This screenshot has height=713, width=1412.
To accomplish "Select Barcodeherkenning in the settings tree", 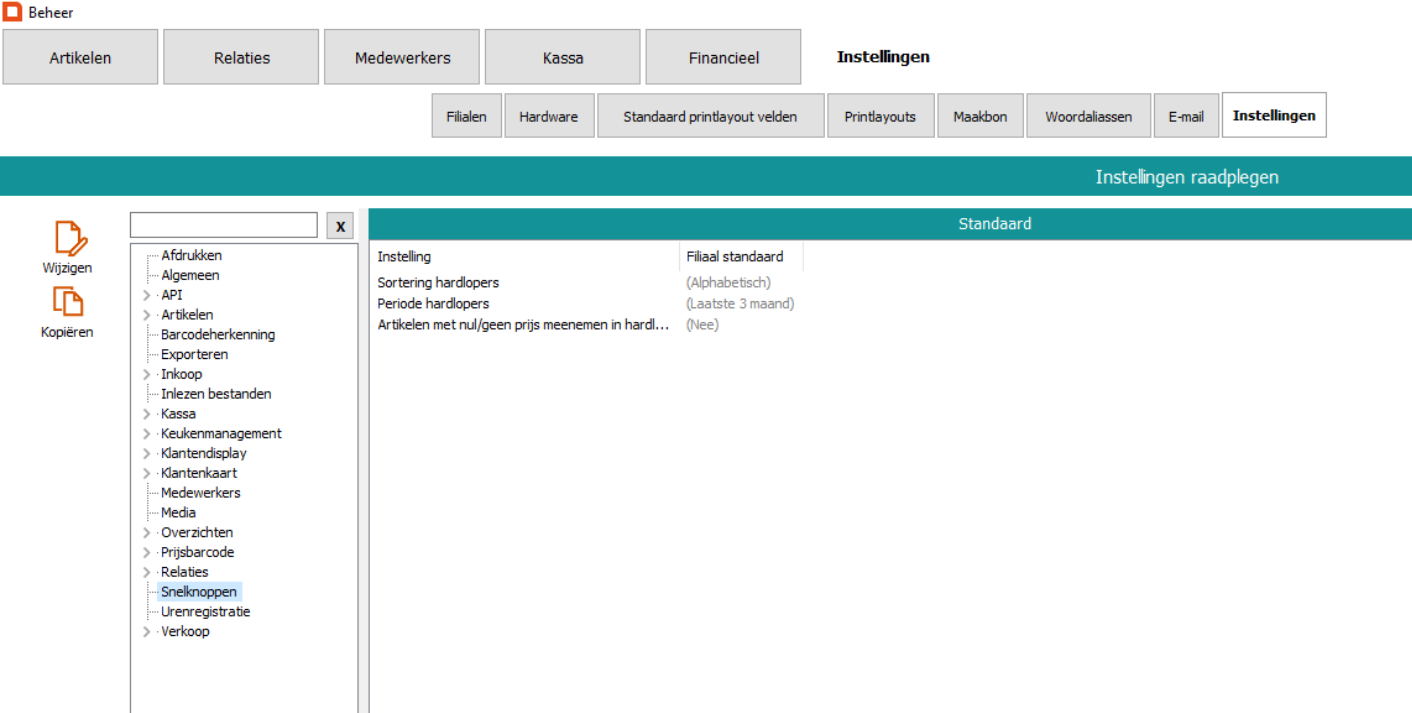I will pyautogui.click(x=217, y=335).
